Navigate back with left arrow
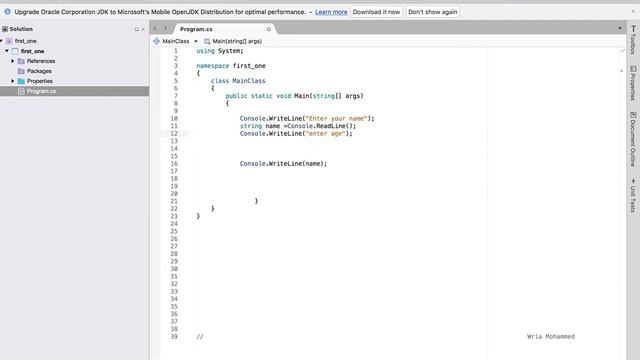This screenshot has width=640, height=360. (x=155, y=29)
